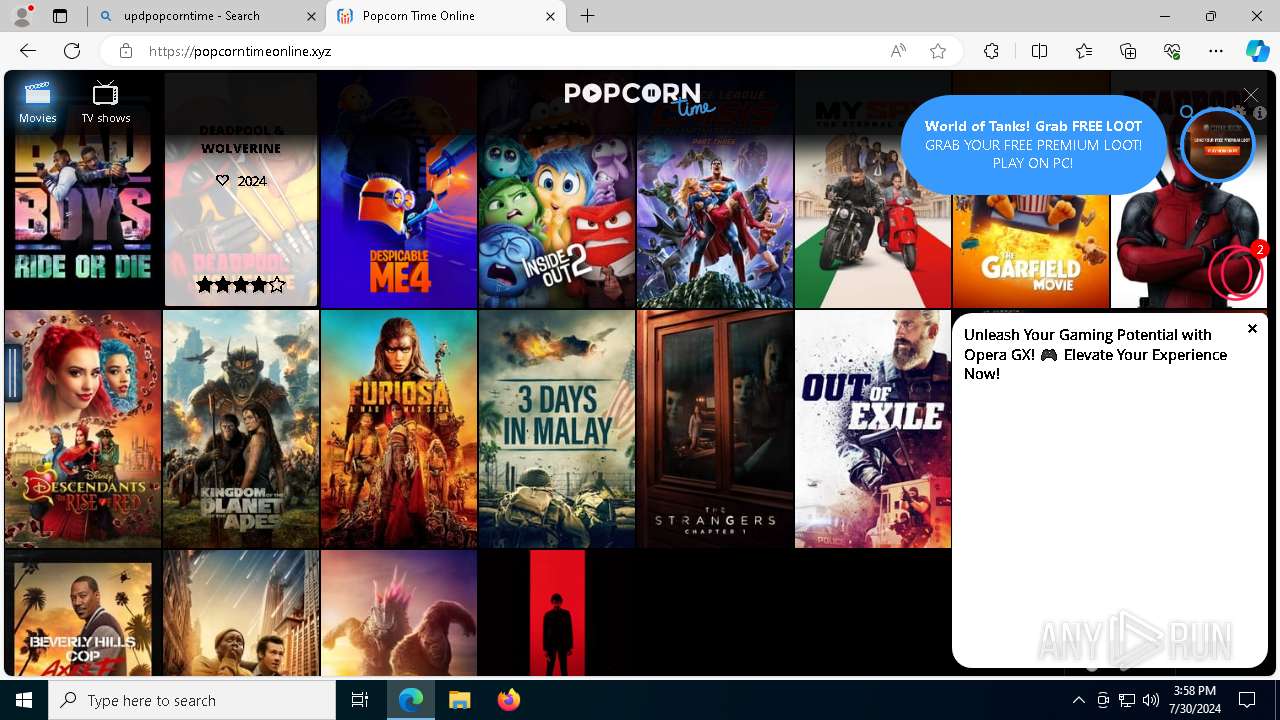Open the red poster with a silhouetted figure
The image size is (1280, 720).
point(557,613)
